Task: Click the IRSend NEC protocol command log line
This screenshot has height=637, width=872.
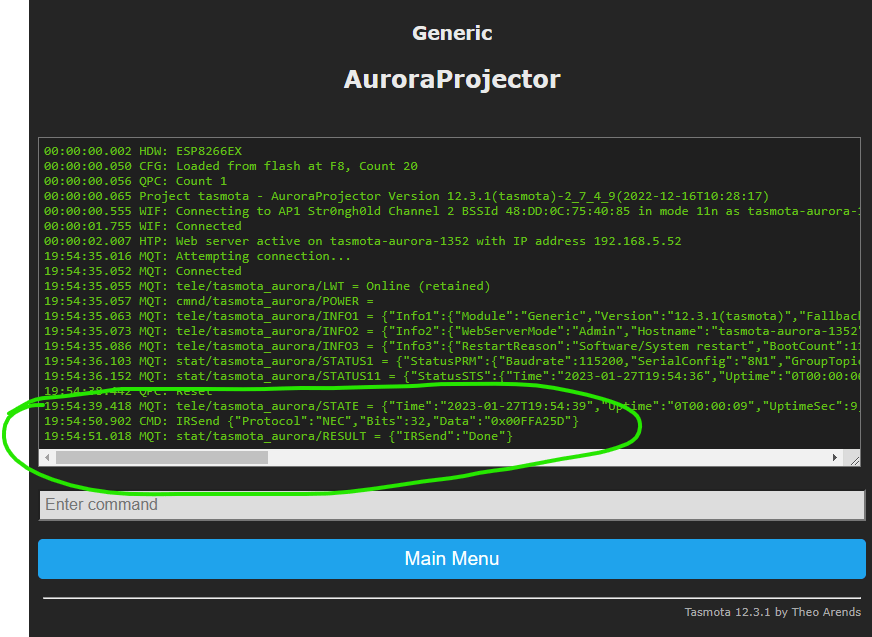Action: 310,421
